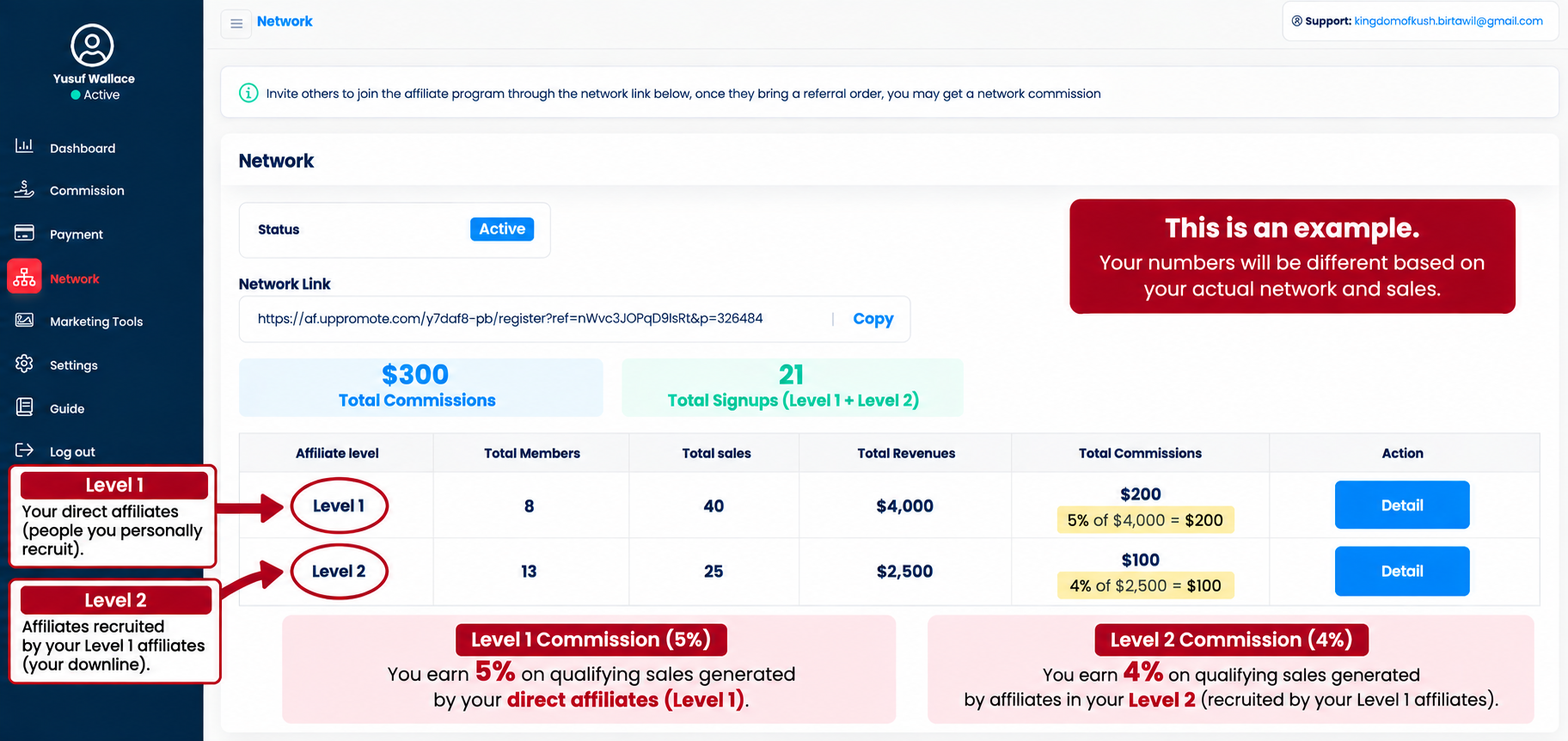Click the Marketing Tools image icon
Screen dimensions: 1568x741
[24, 320]
